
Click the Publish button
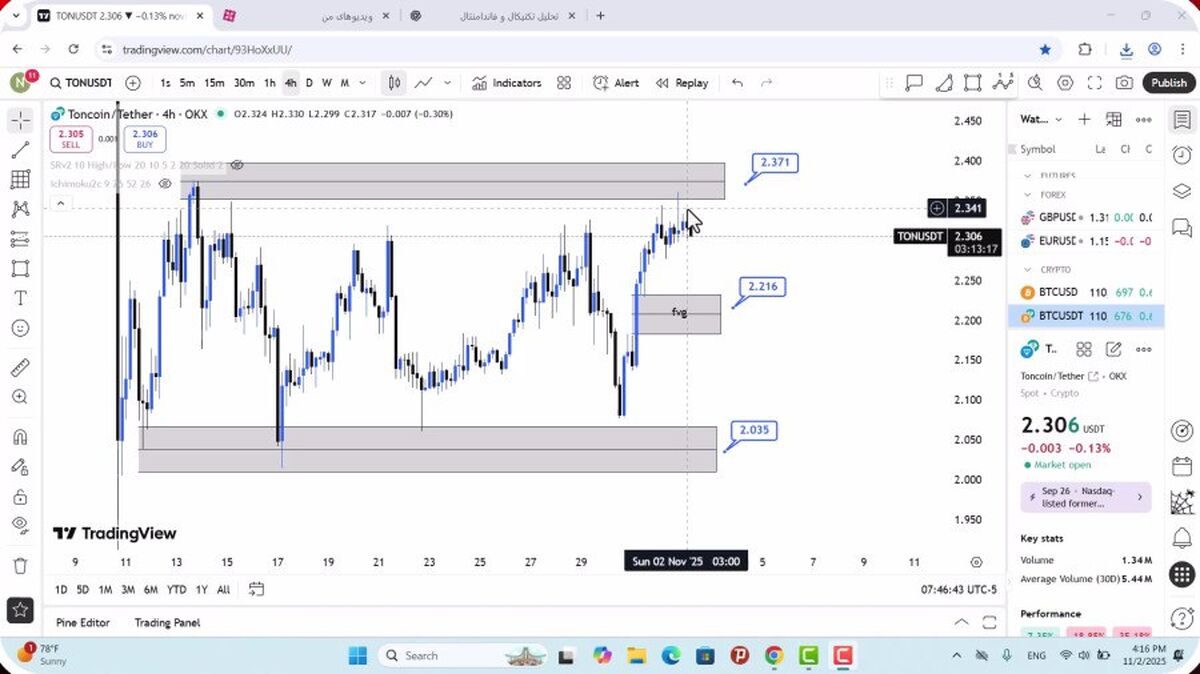click(1168, 83)
